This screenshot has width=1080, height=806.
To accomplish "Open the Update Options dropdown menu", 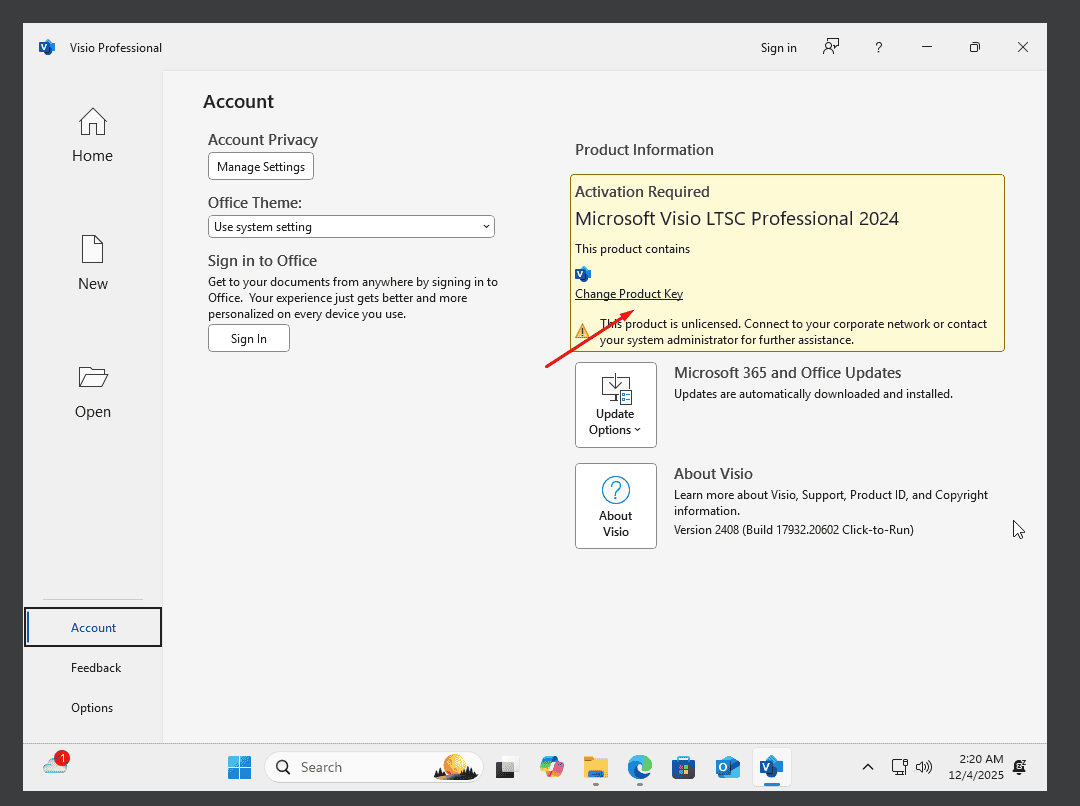I will 615,405.
